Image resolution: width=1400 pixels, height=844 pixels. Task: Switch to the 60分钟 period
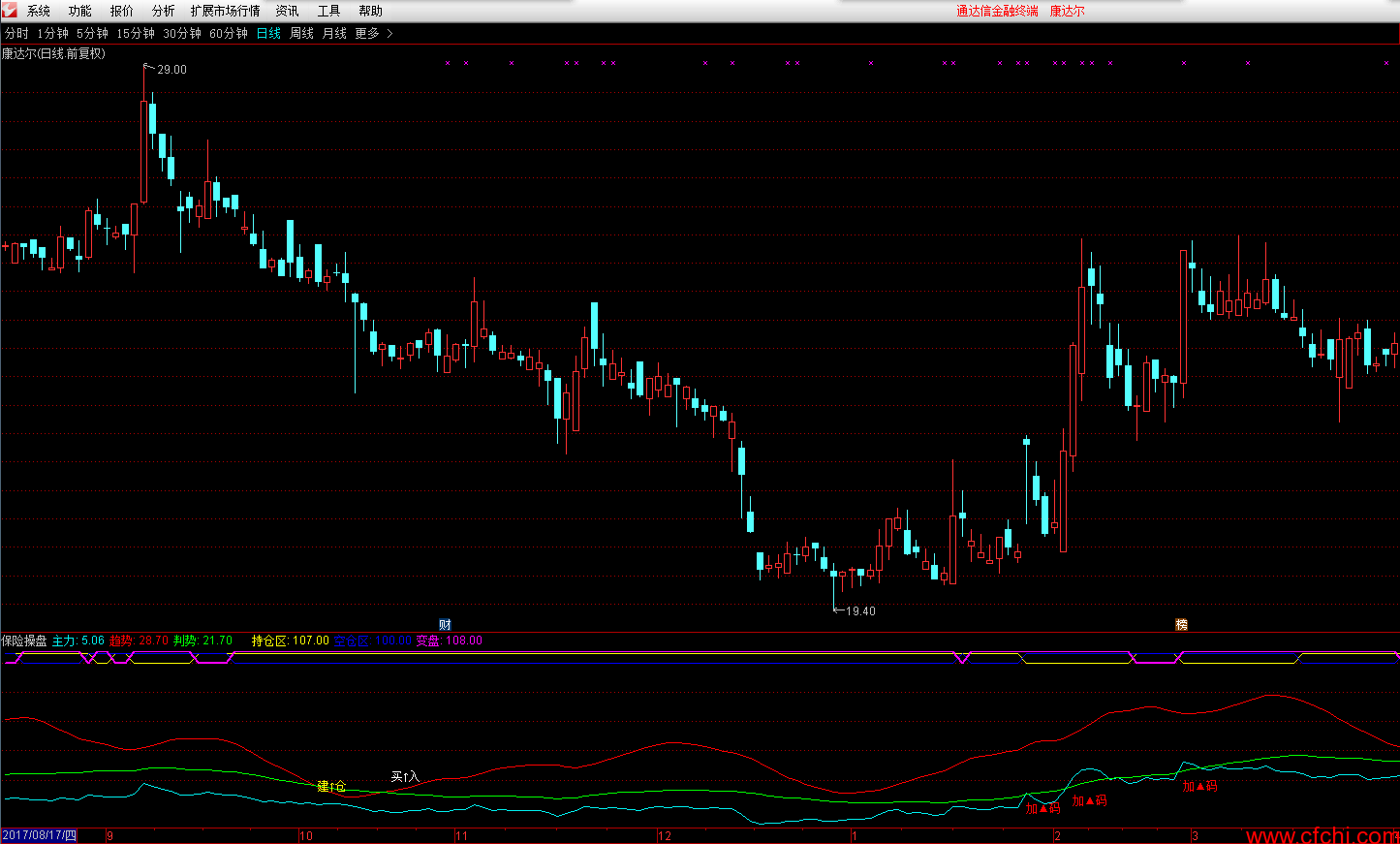(229, 34)
